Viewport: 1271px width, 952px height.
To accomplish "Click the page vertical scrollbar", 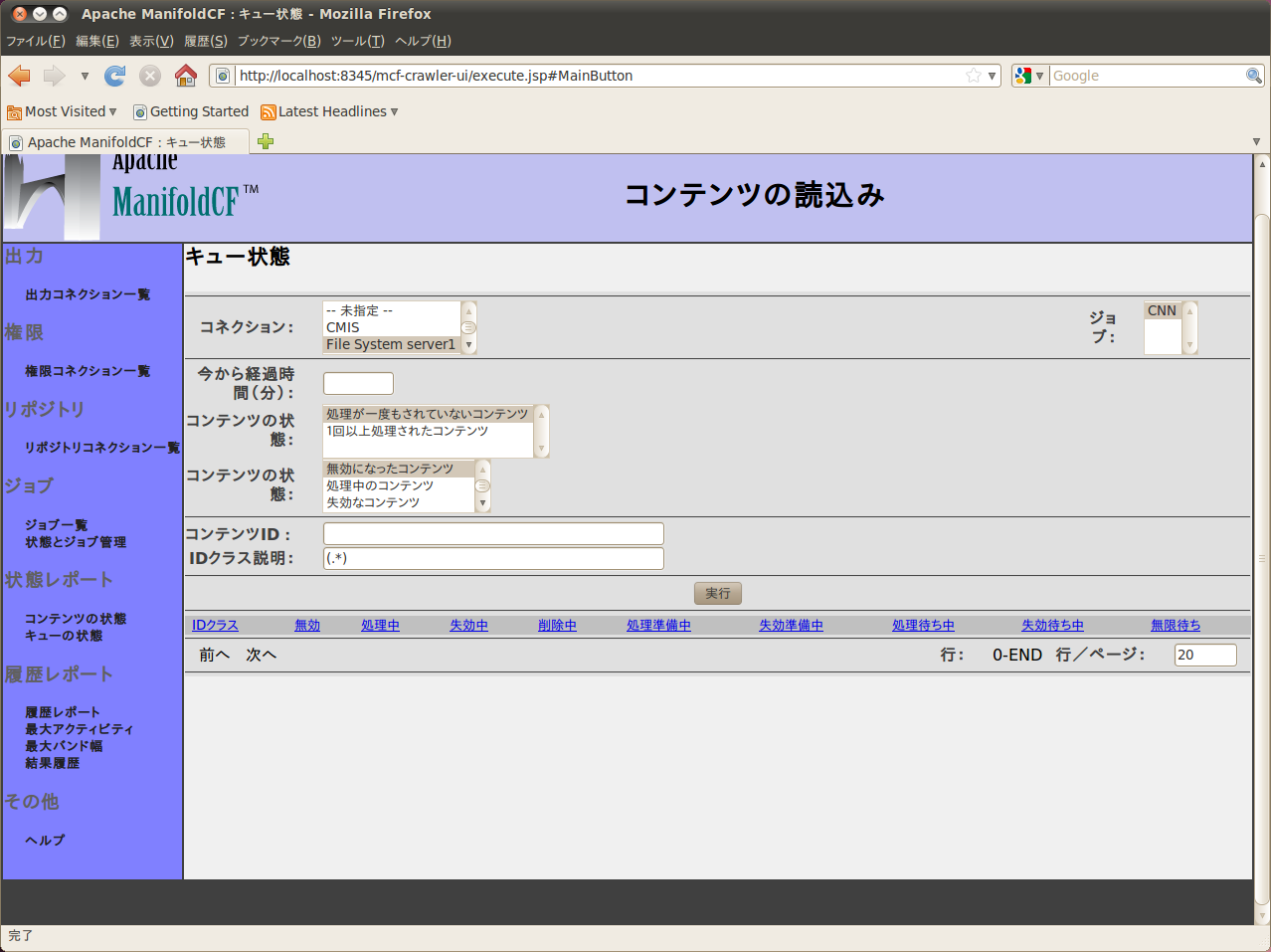I will [1261, 557].
